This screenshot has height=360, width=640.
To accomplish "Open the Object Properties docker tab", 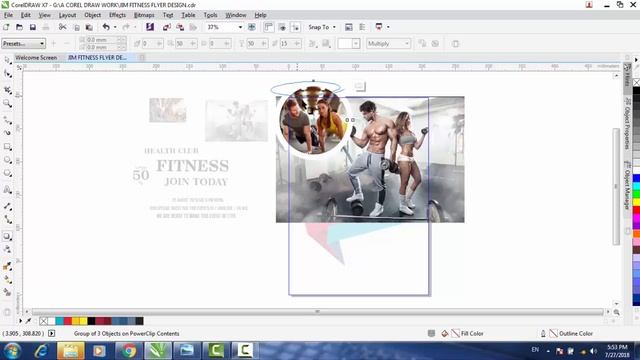I will pyautogui.click(x=627, y=123).
